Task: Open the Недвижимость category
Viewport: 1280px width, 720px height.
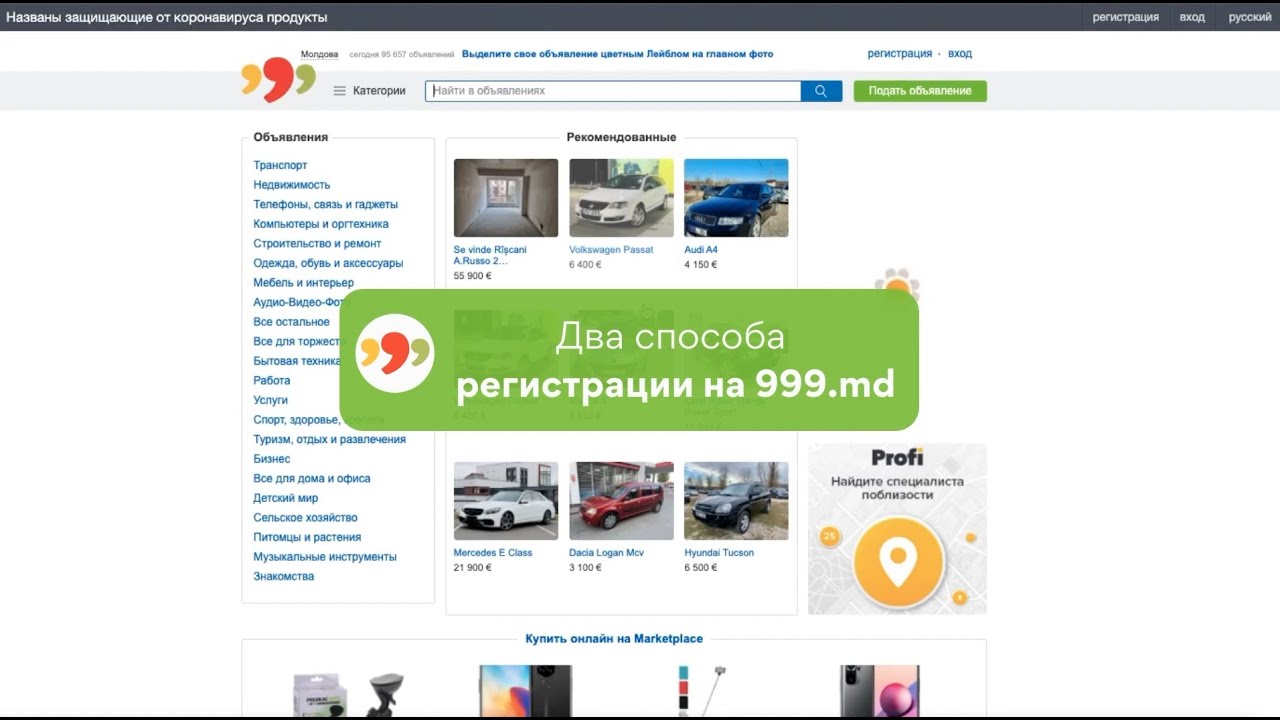Action: (291, 185)
